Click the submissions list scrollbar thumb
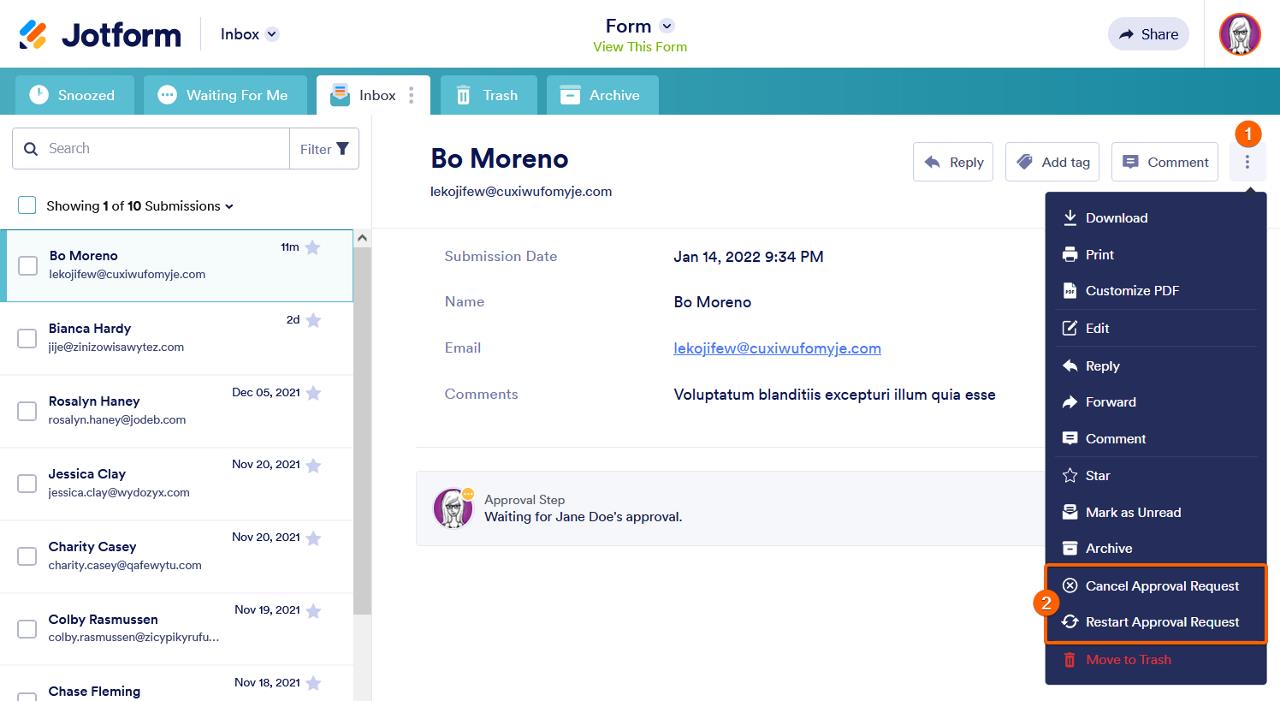This screenshot has height=701, width=1280. pos(362,431)
